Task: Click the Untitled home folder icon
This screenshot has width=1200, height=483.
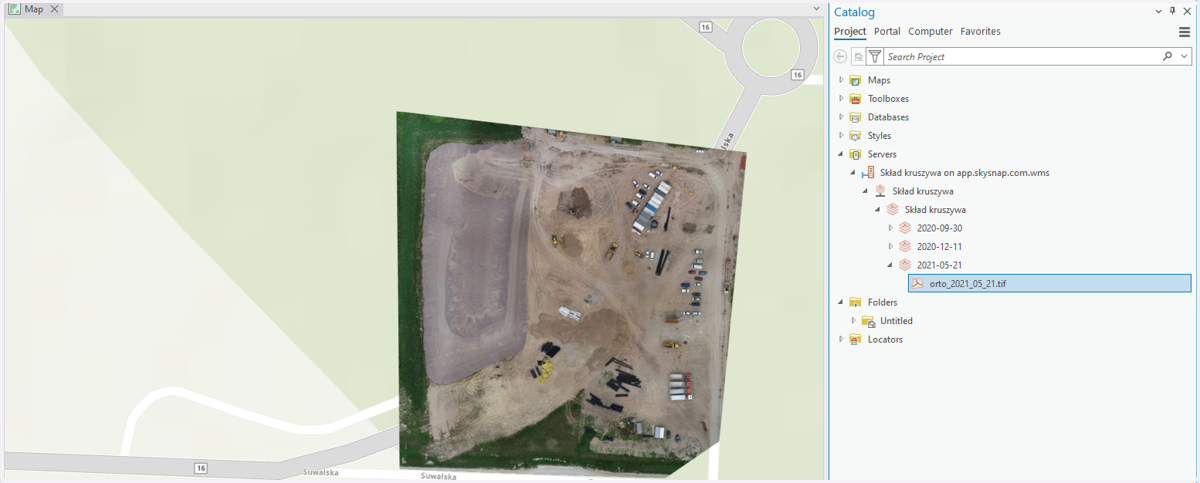Action: click(868, 321)
